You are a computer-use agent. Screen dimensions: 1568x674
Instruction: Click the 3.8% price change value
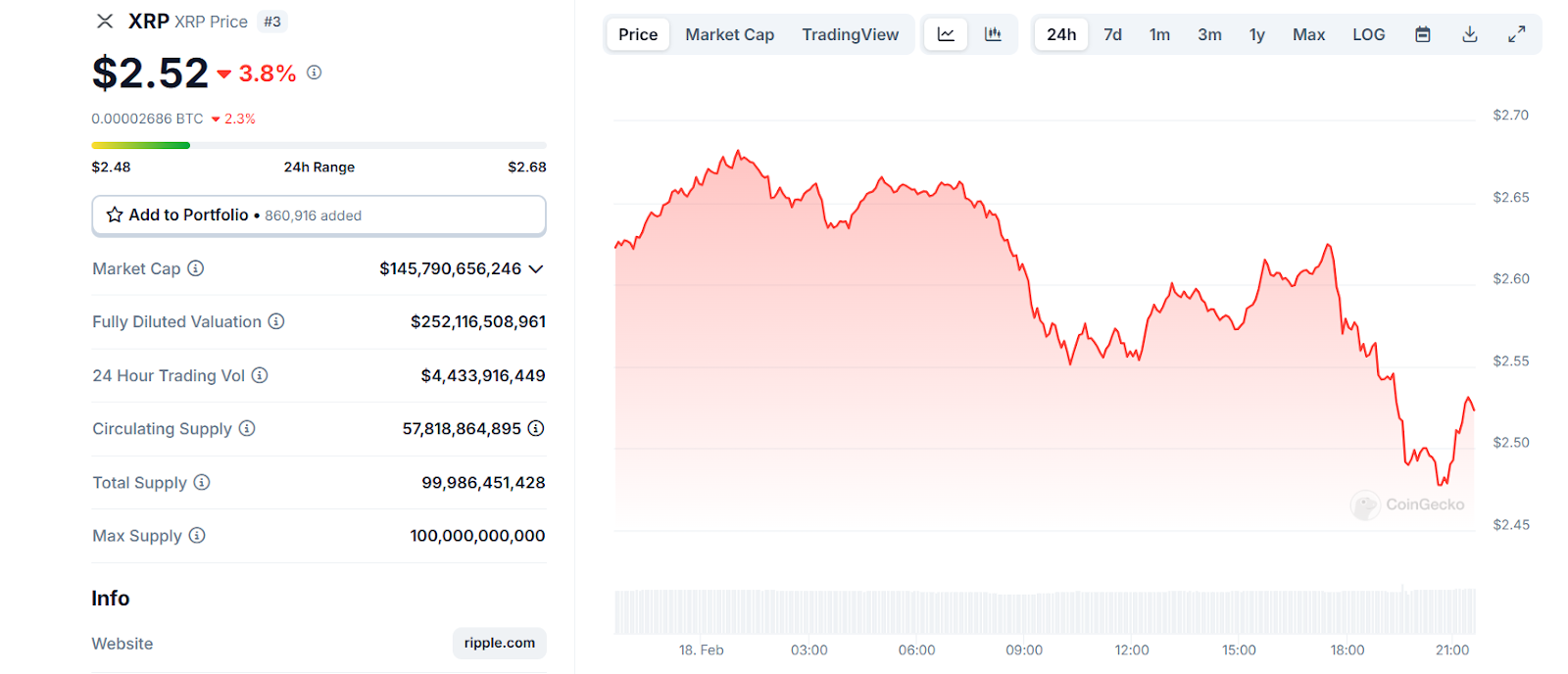pyautogui.click(x=268, y=73)
